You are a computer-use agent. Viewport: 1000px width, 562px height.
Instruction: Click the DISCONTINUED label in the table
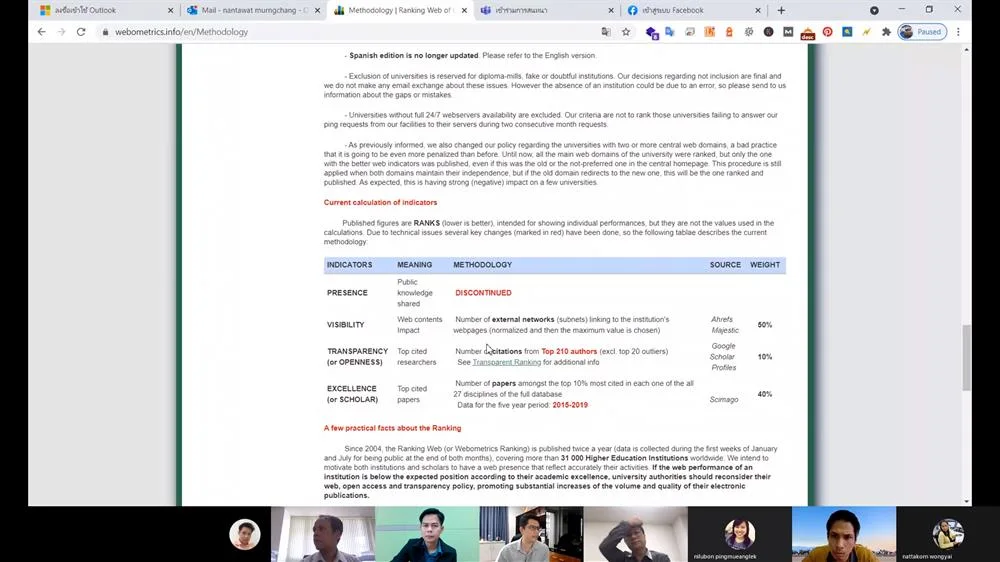click(483, 293)
